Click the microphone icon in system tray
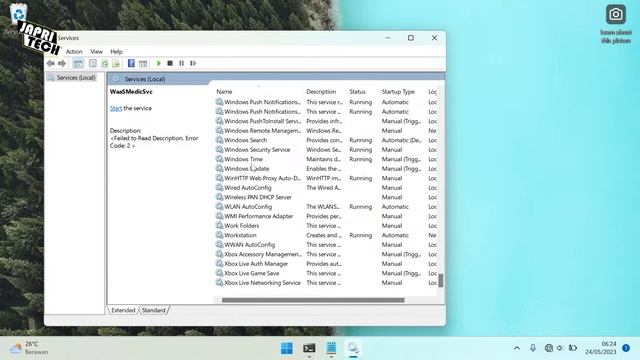 point(533,348)
